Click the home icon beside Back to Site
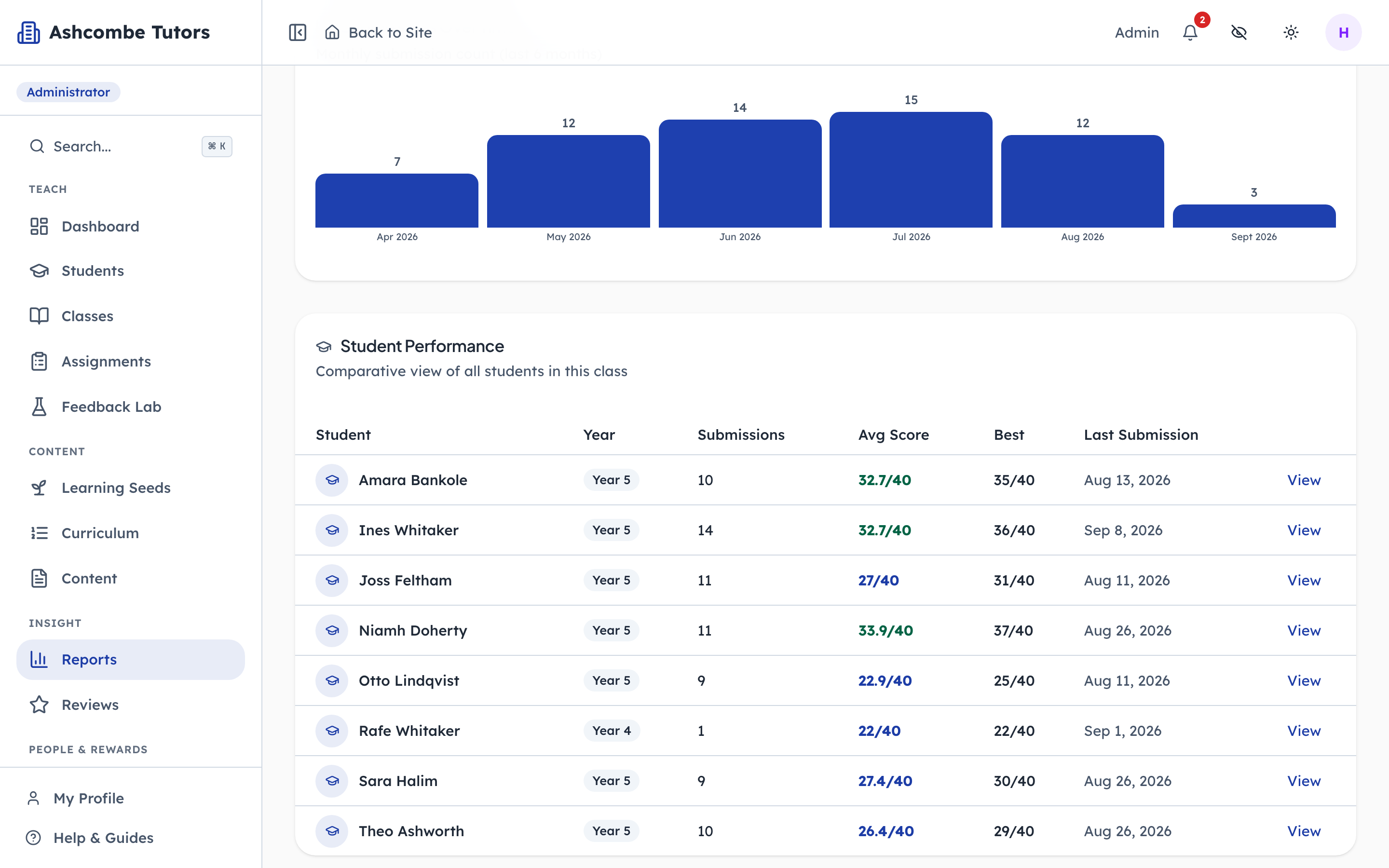Viewport: 1389px width, 868px height. [332, 32]
